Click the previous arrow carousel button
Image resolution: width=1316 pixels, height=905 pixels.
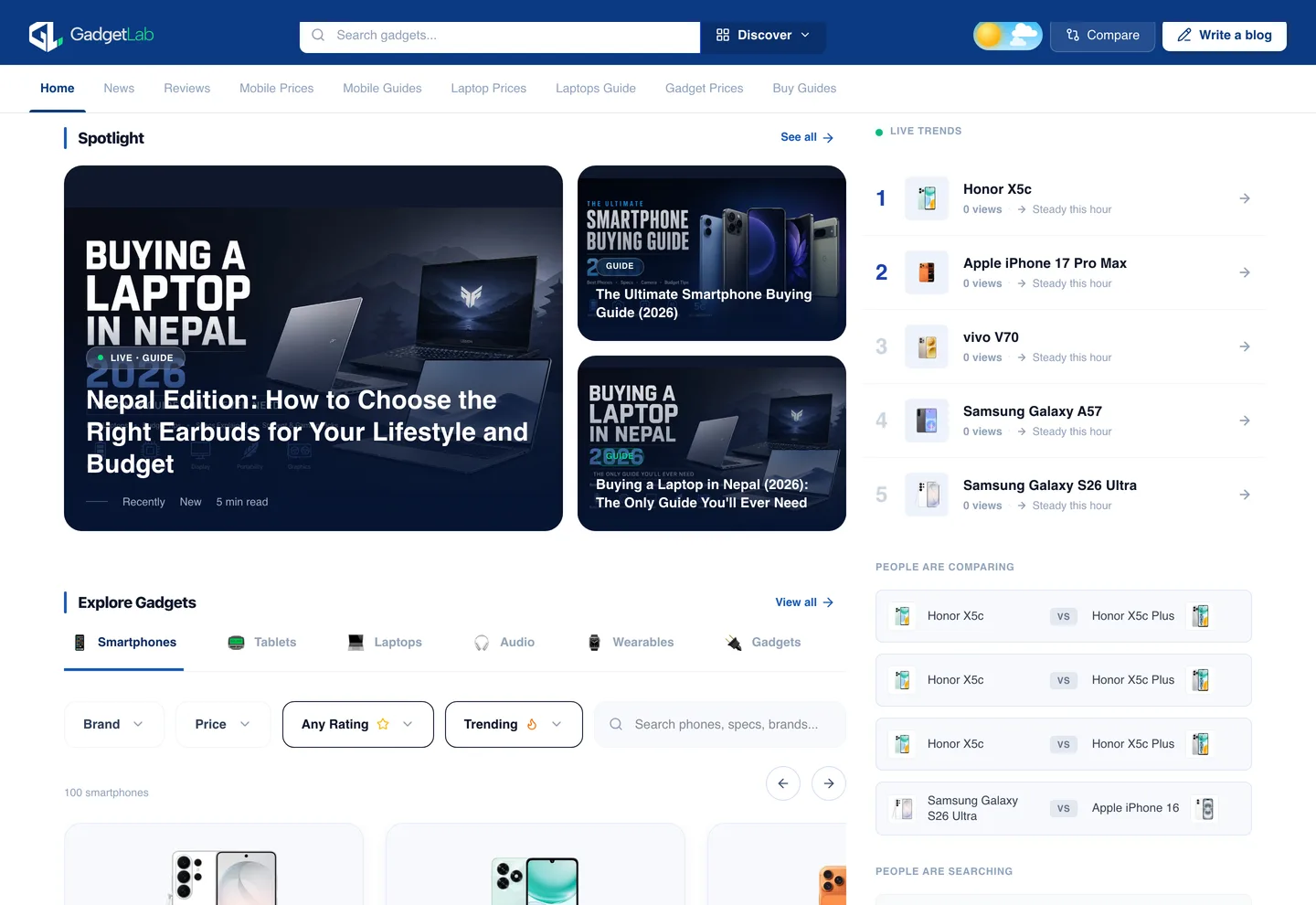tap(783, 783)
